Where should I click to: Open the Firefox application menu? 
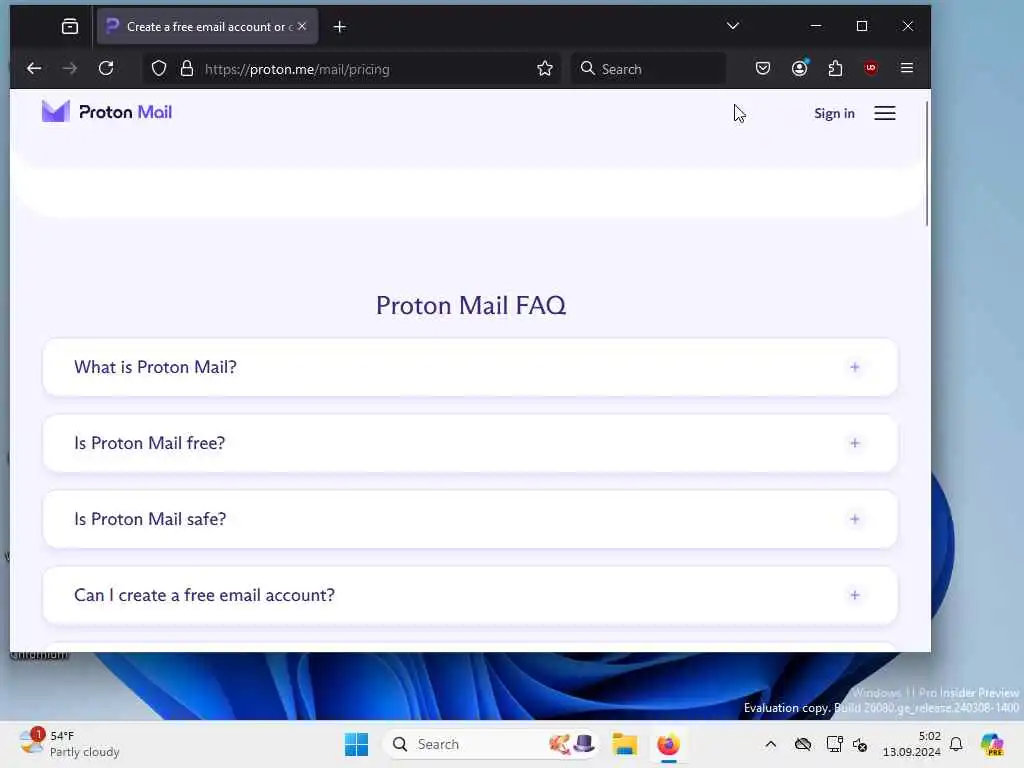[x=906, y=68]
